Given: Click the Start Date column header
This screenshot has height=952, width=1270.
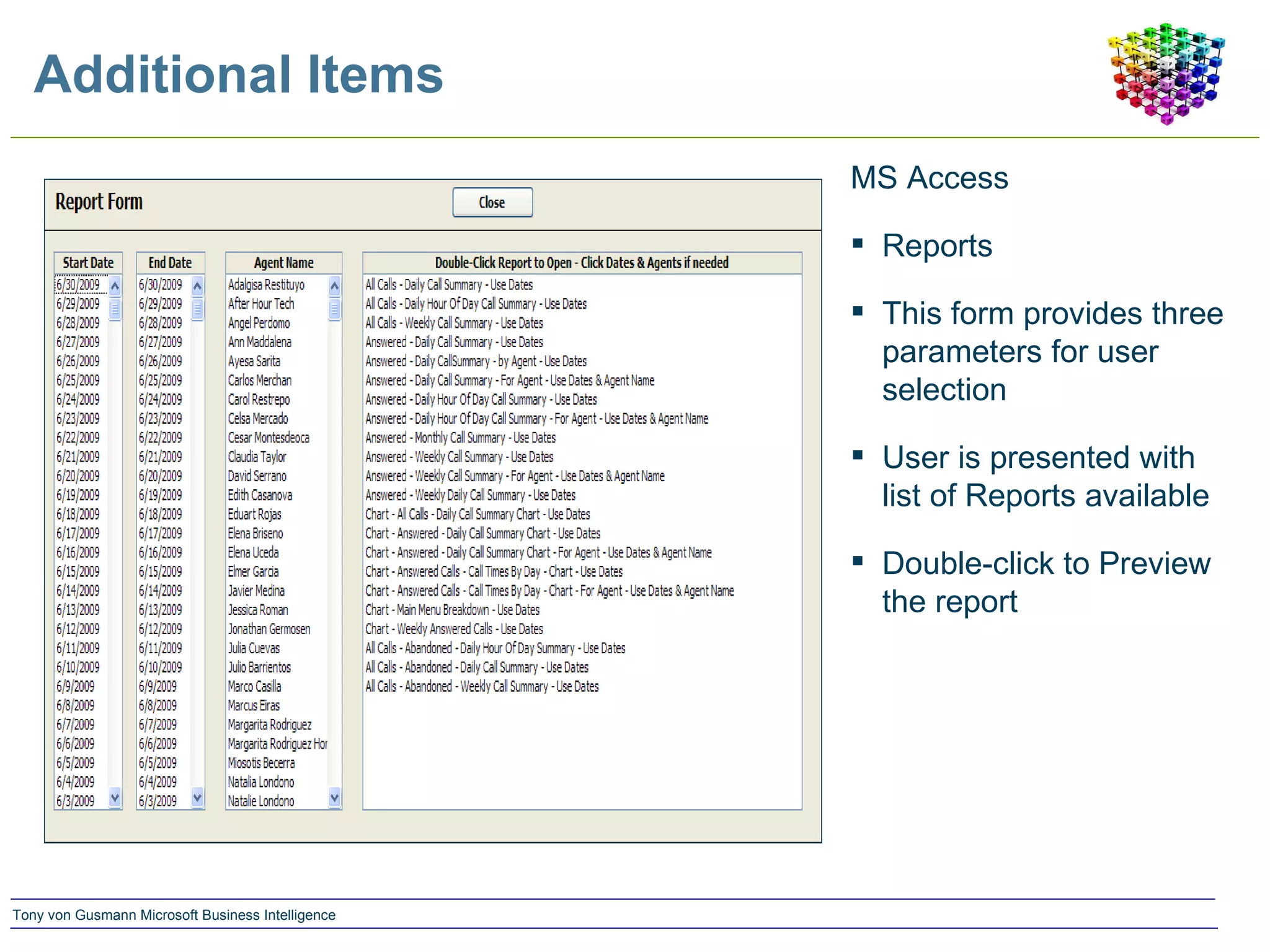Looking at the screenshot, I should [88, 263].
